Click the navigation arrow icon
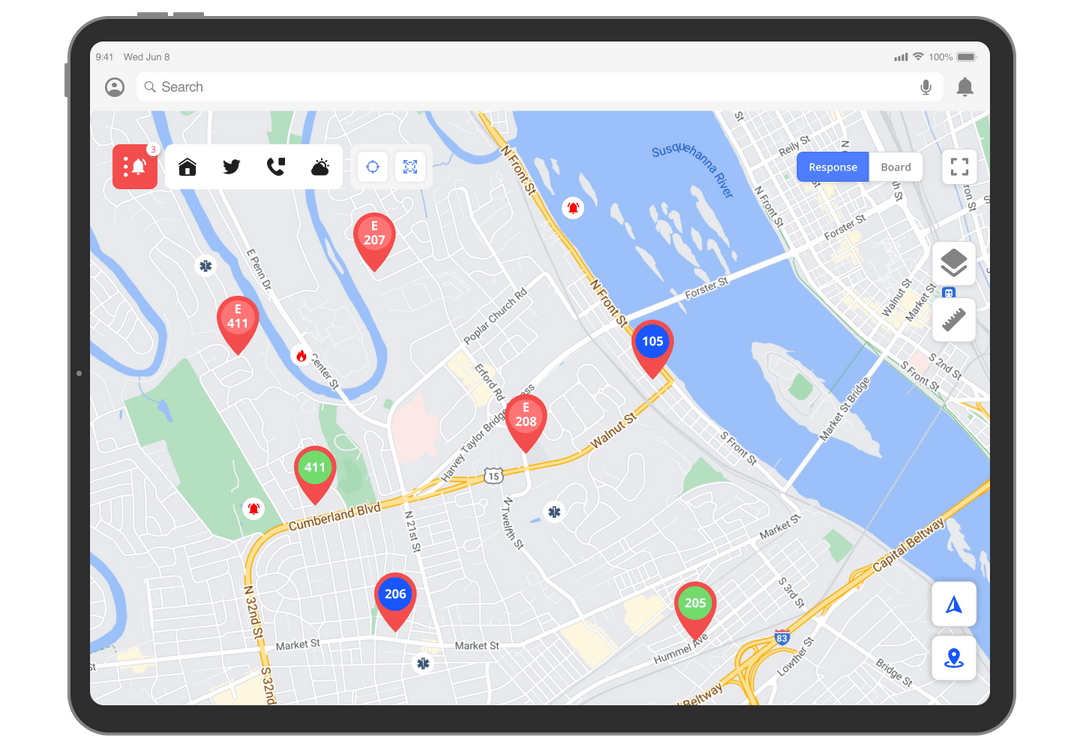The image size is (1080, 746). pos(953,604)
